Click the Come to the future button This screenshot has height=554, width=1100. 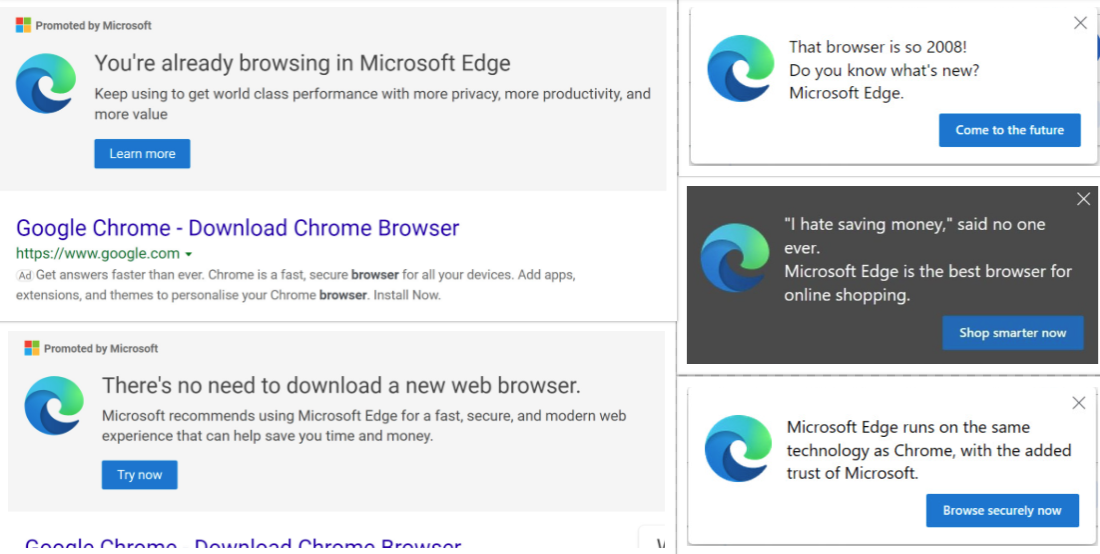pyautogui.click(x=1010, y=130)
